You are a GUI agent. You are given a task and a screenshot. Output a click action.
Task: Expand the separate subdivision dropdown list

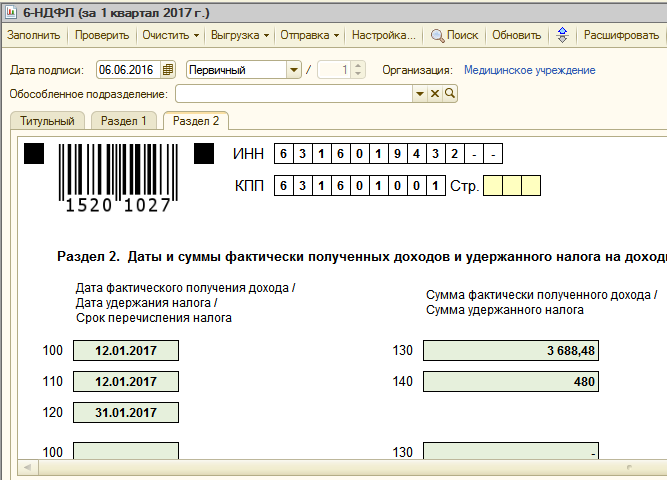(x=420, y=93)
